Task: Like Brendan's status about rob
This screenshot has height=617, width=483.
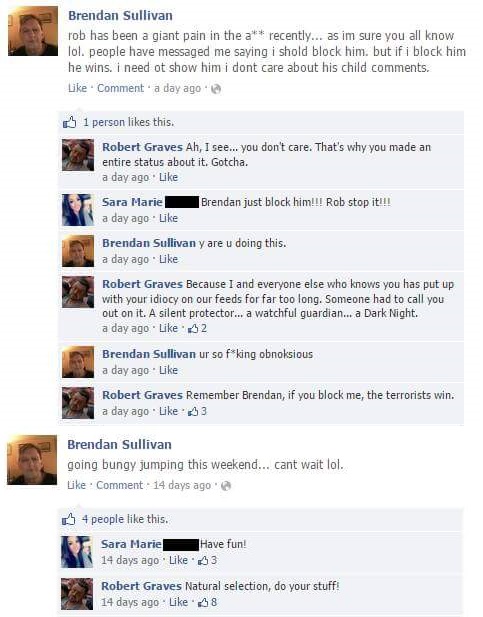Action: click(x=77, y=88)
